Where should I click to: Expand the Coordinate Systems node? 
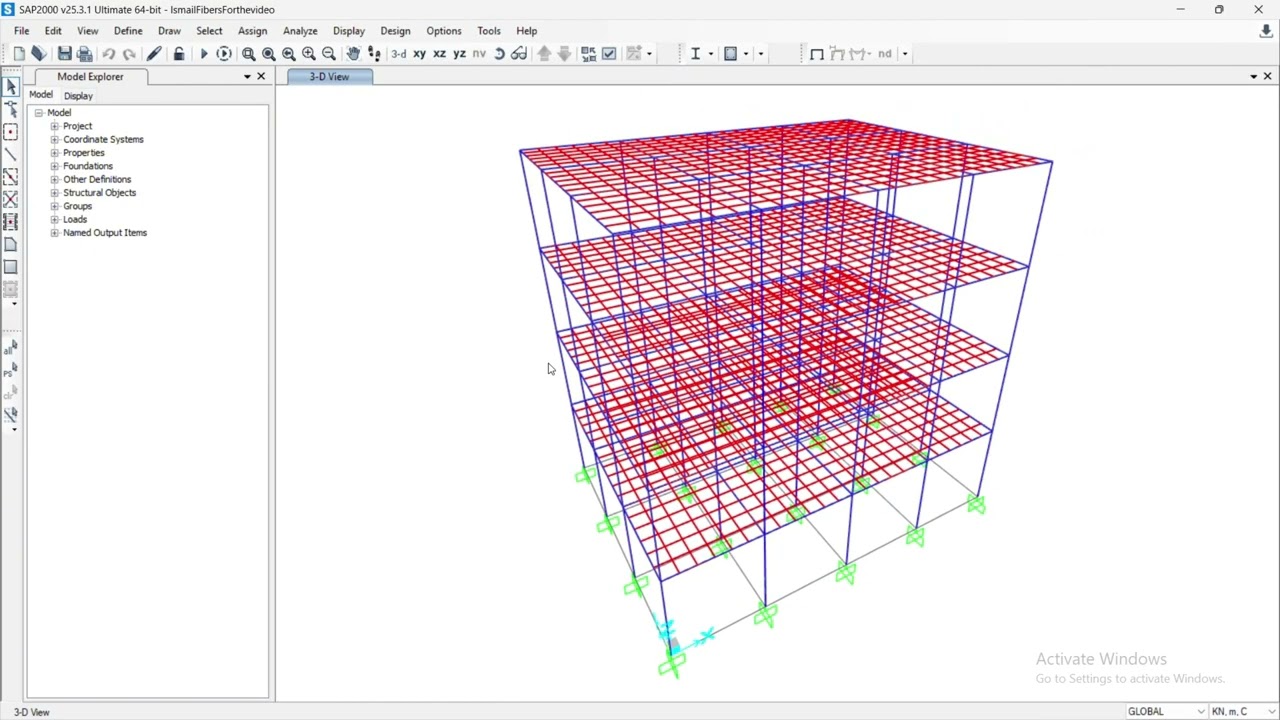tap(55, 140)
